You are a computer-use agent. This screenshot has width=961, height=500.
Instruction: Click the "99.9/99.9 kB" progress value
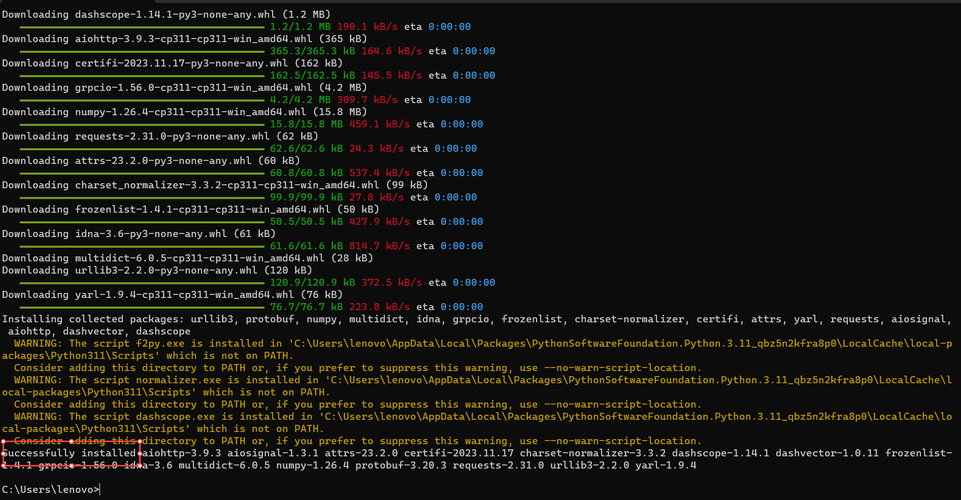[x=306, y=197]
